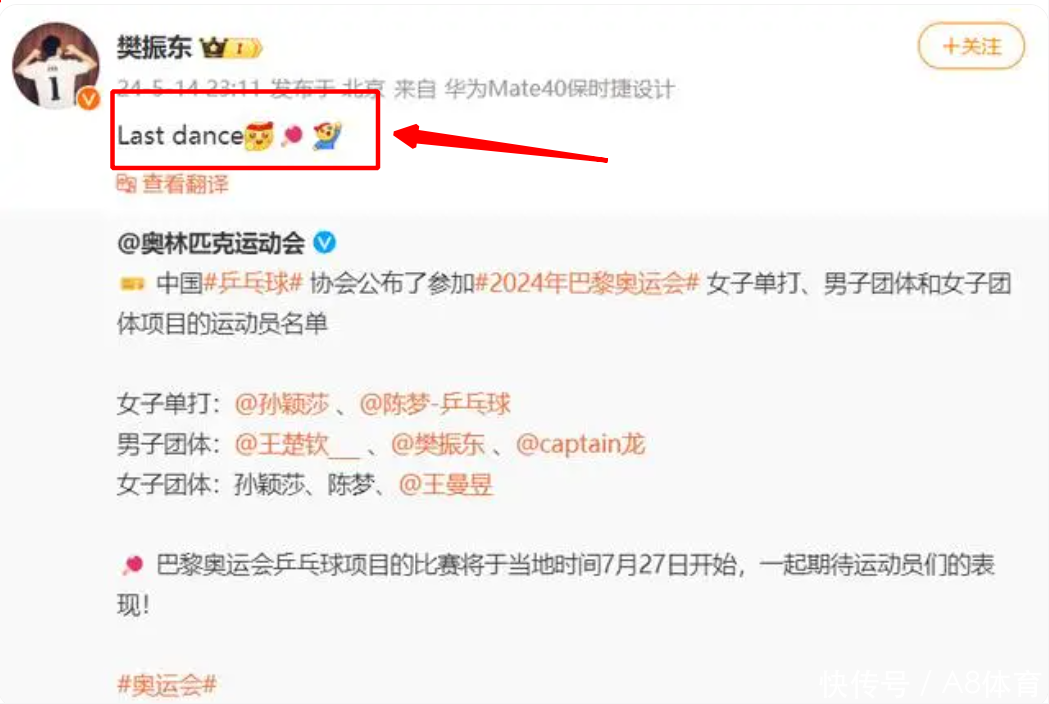Click the Last dance post text
The height and width of the screenshot is (704, 1049).
coord(180,135)
